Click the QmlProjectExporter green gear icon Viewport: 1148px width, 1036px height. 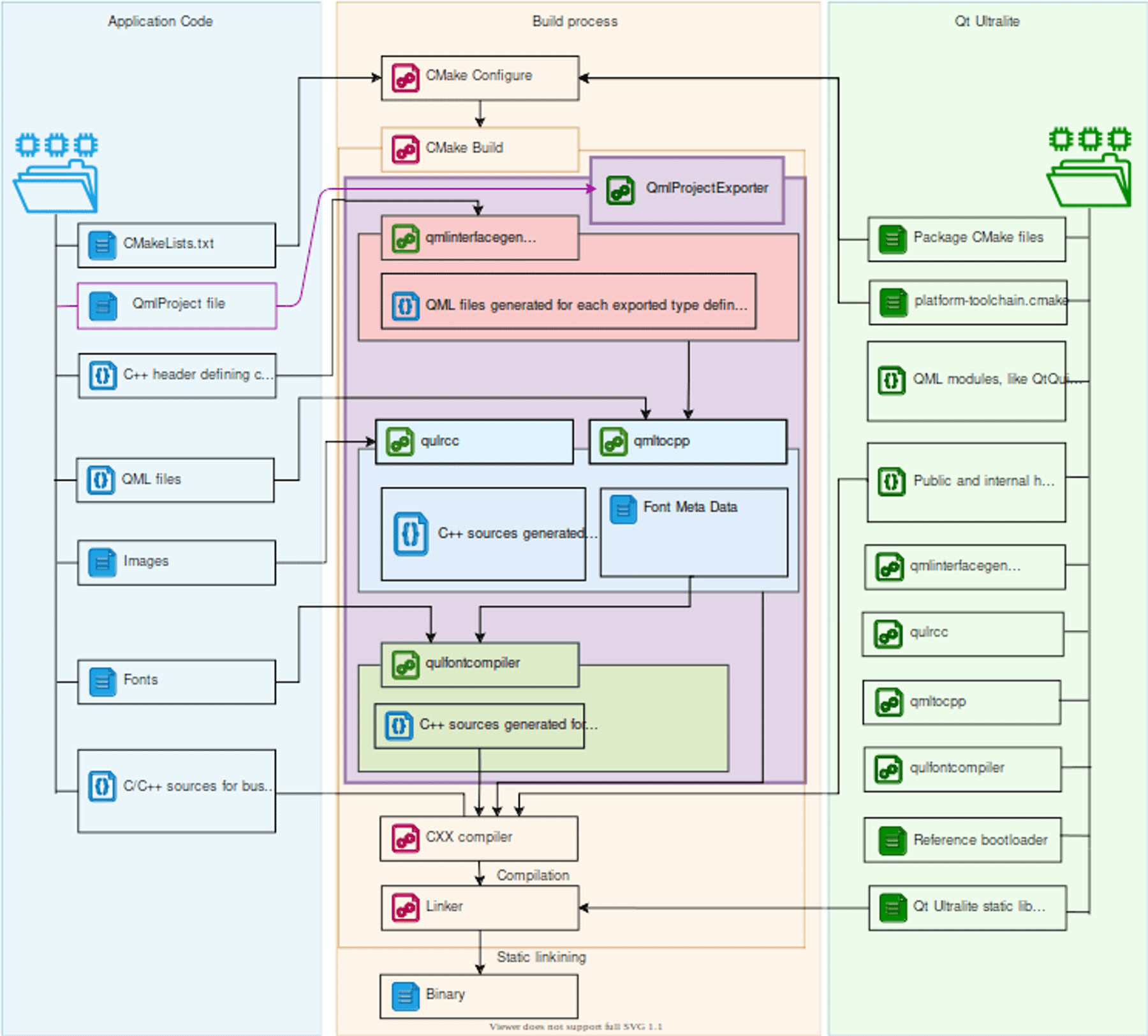tap(621, 190)
